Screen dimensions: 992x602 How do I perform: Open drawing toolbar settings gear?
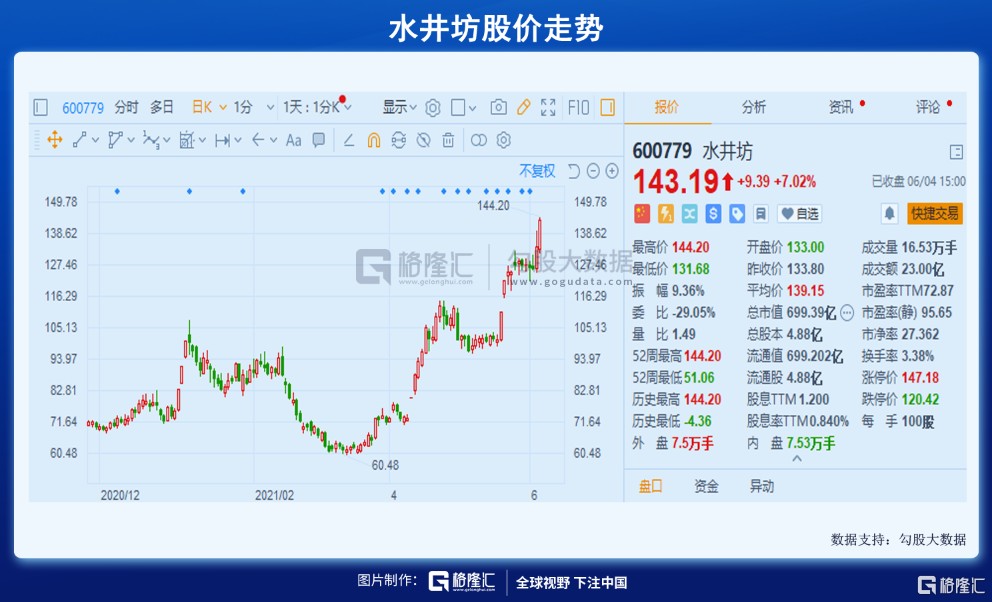point(504,140)
